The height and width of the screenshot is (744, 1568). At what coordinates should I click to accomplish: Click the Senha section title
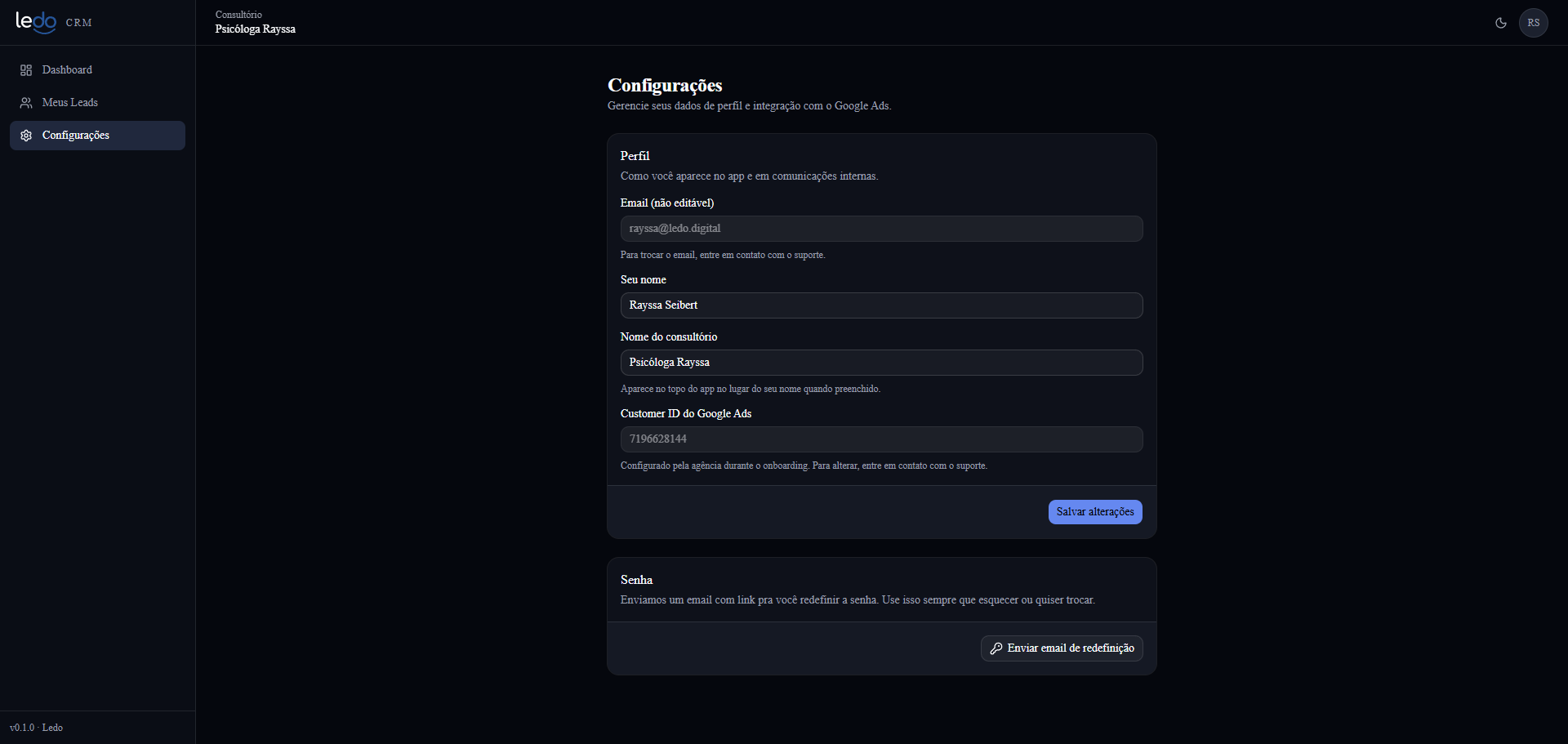pos(636,580)
